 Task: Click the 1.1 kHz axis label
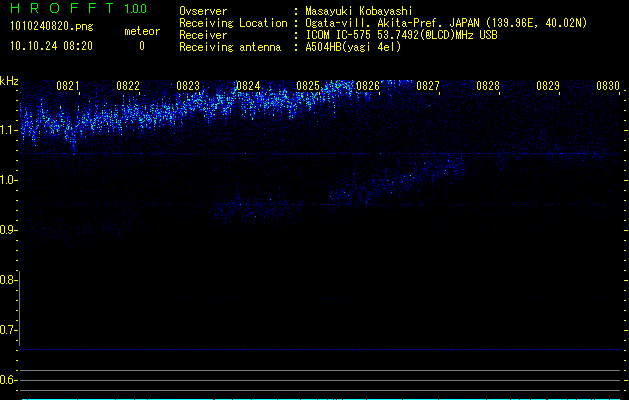pos(7,130)
